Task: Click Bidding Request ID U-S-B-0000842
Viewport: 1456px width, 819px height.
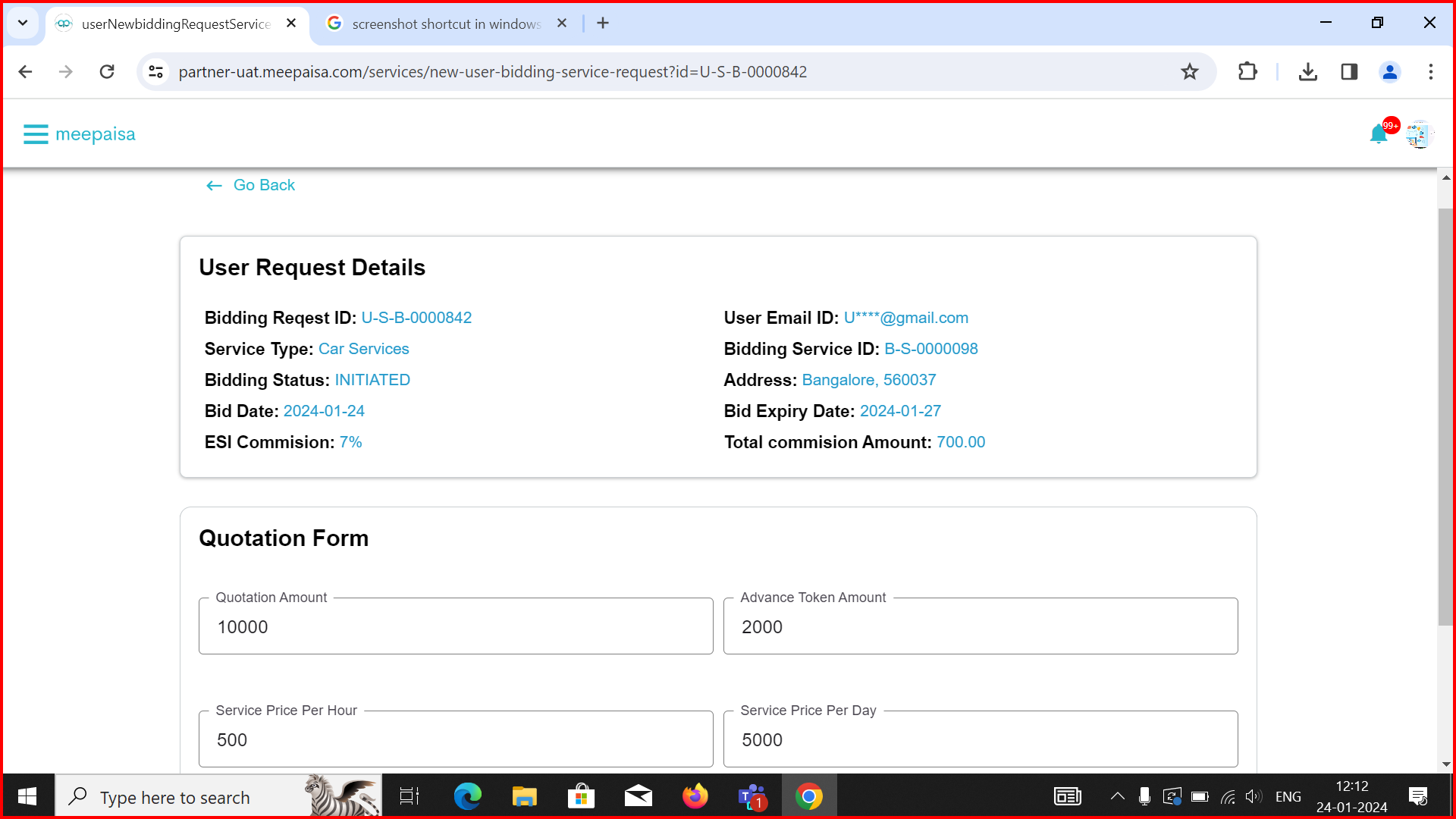Action: [416, 318]
